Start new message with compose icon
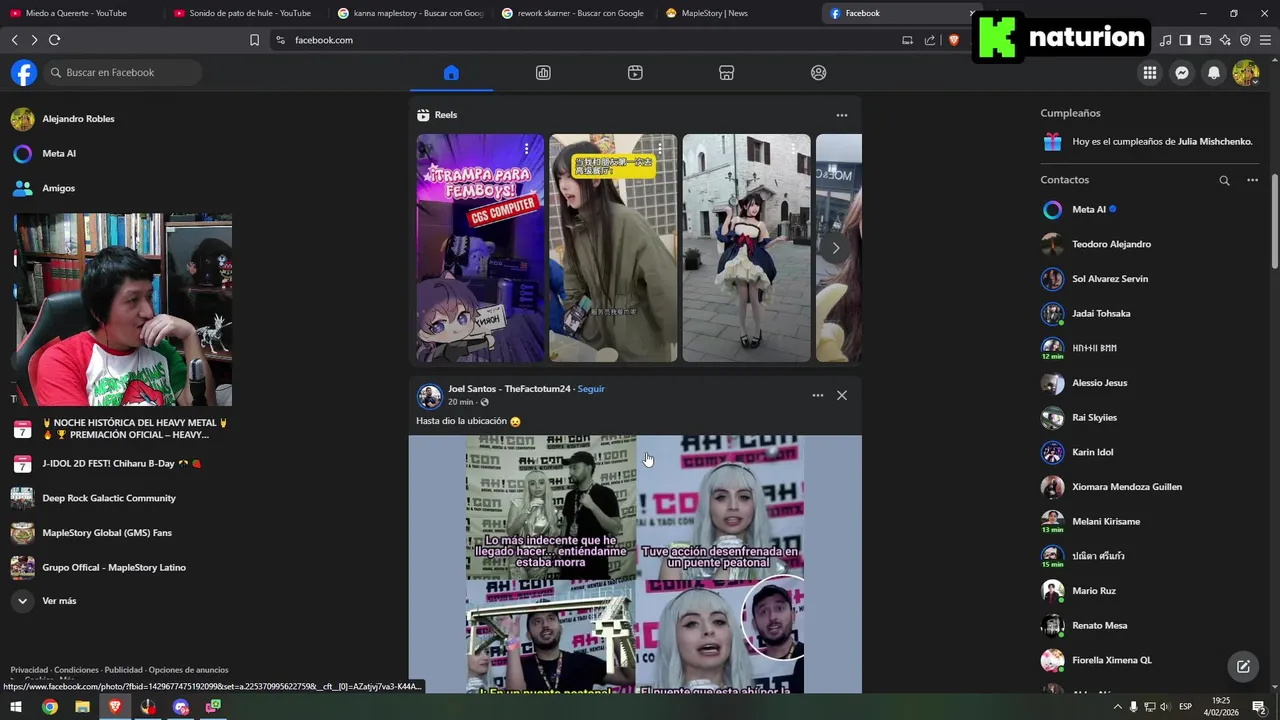Image resolution: width=1280 pixels, height=720 pixels. (1243, 667)
